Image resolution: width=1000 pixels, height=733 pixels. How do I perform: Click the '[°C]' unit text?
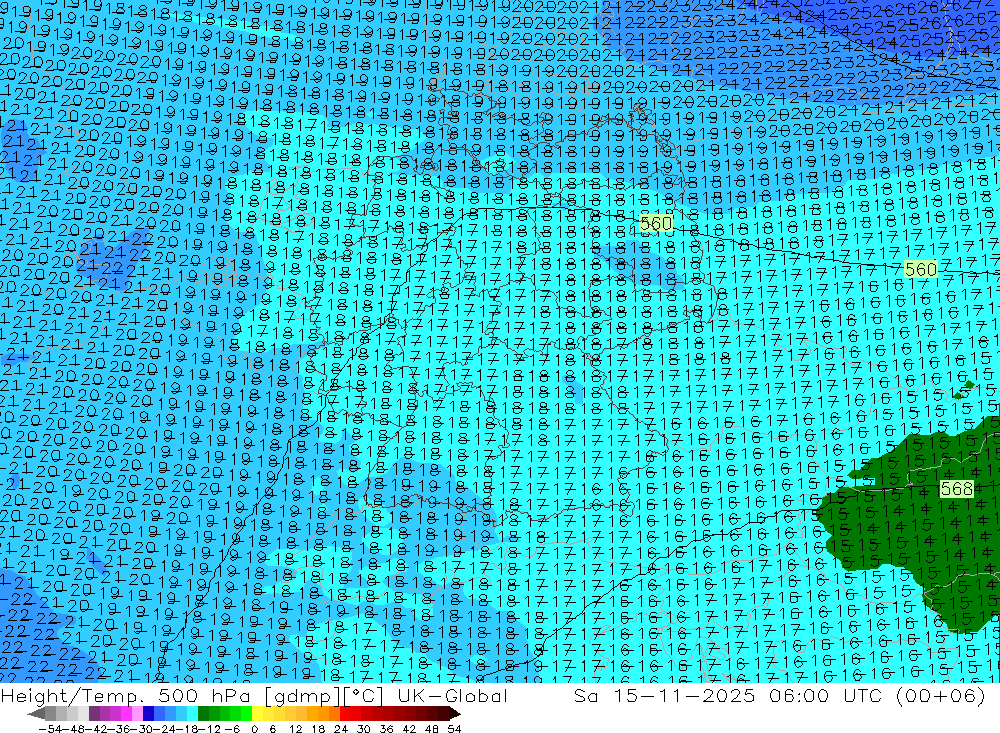click(x=364, y=696)
